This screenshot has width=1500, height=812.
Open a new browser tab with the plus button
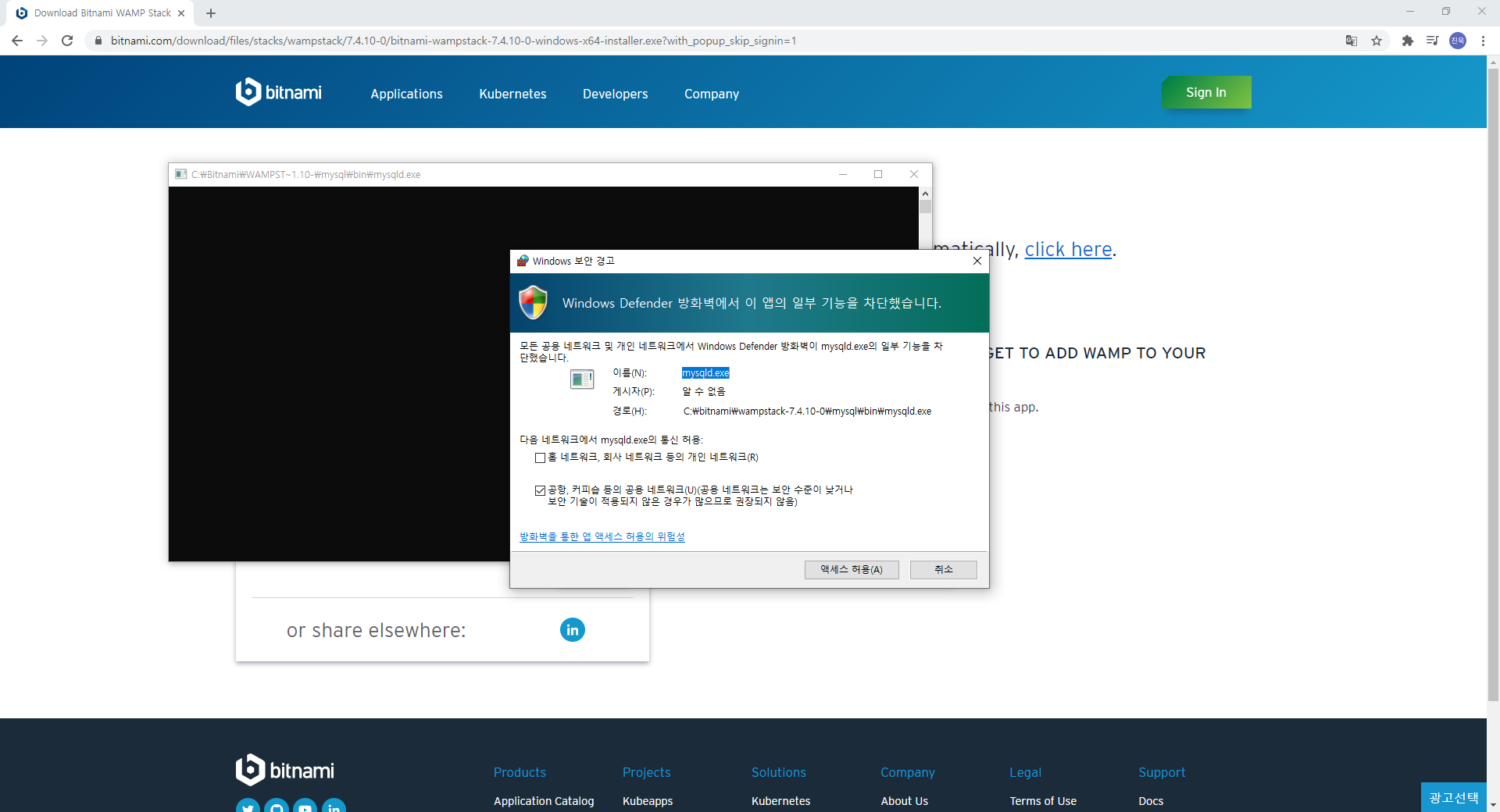point(211,13)
